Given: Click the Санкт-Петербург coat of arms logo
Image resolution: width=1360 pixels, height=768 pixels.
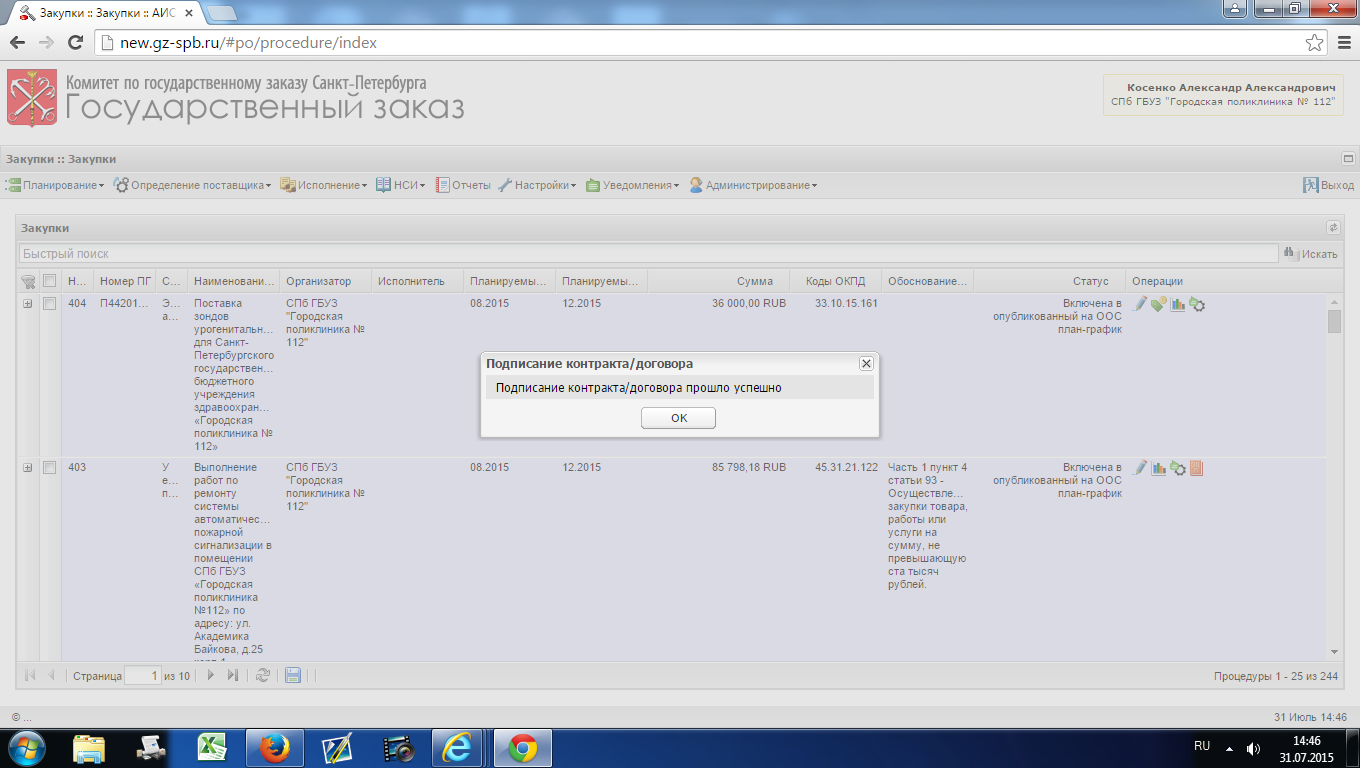Looking at the screenshot, I should point(32,97).
